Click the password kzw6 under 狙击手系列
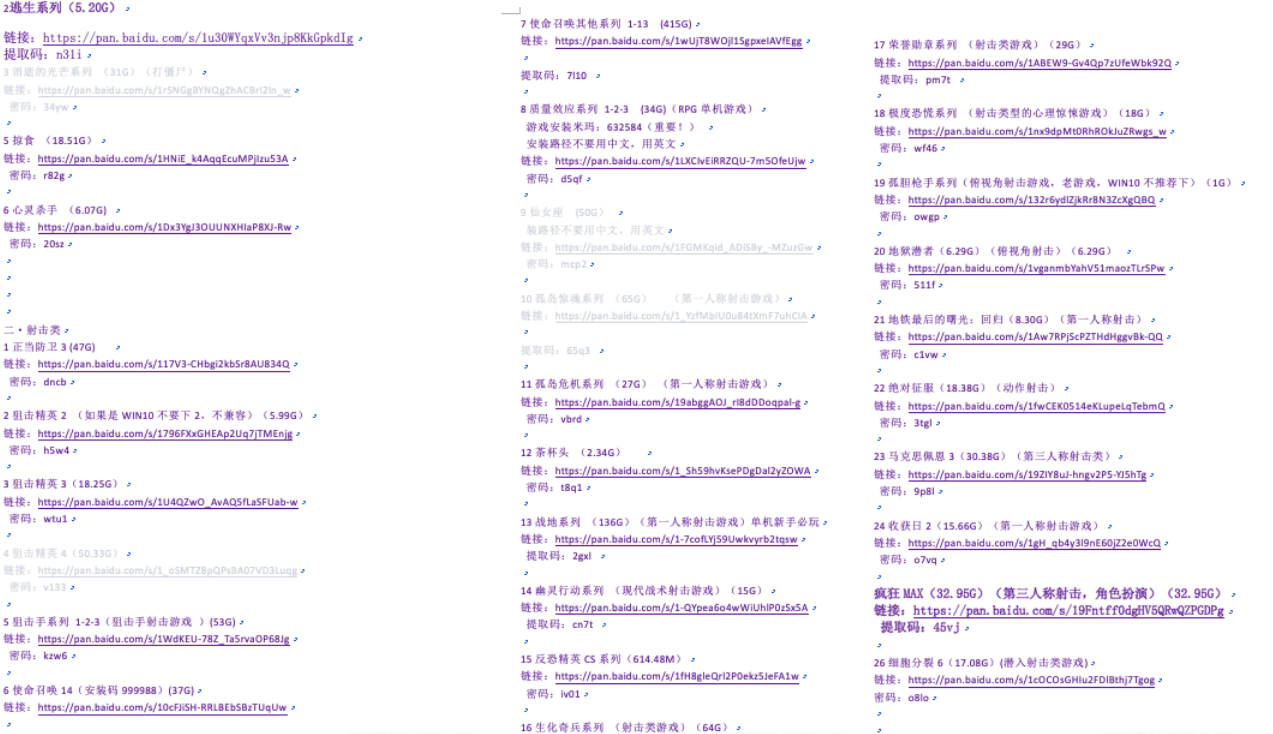 pos(55,656)
